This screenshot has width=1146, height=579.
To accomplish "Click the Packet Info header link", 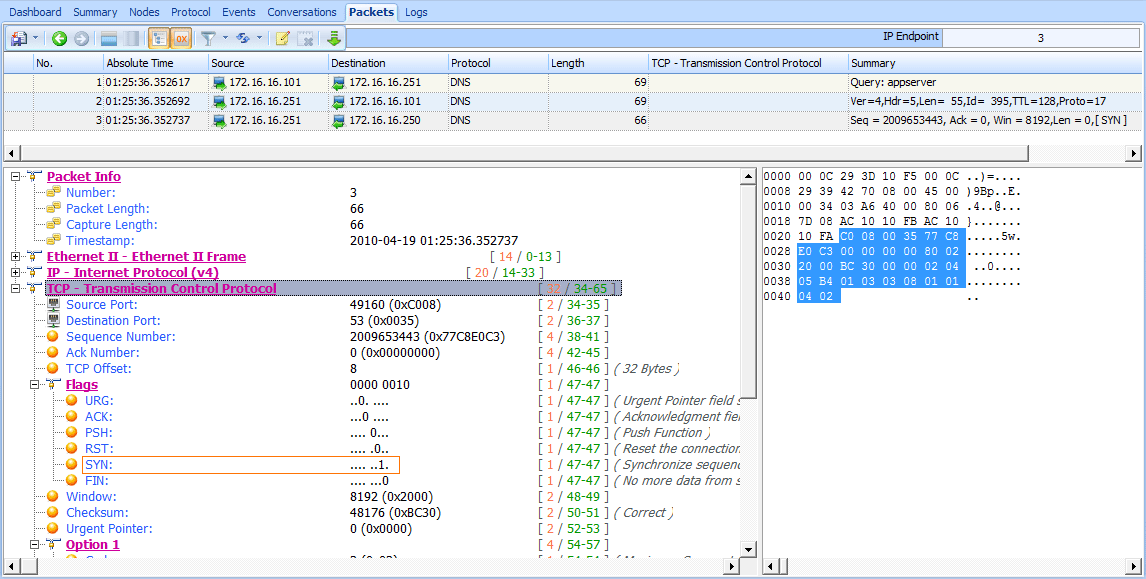I will pyautogui.click(x=84, y=177).
